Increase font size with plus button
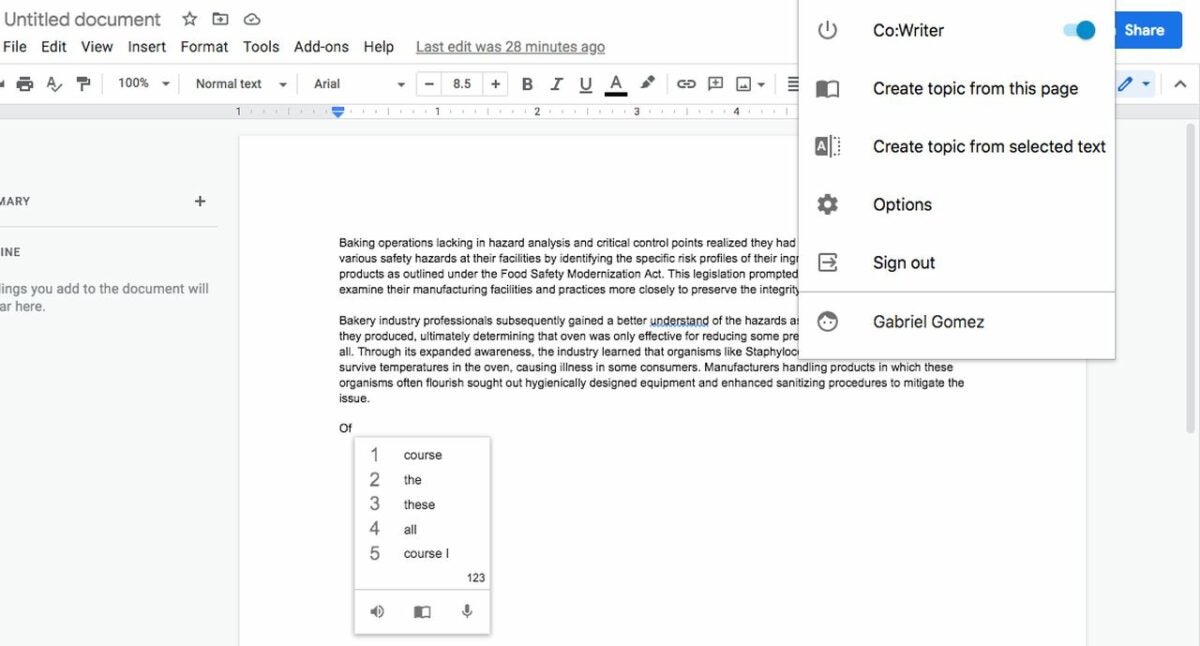The height and width of the screenshot is (646, 1200). (x=494, y=84)
